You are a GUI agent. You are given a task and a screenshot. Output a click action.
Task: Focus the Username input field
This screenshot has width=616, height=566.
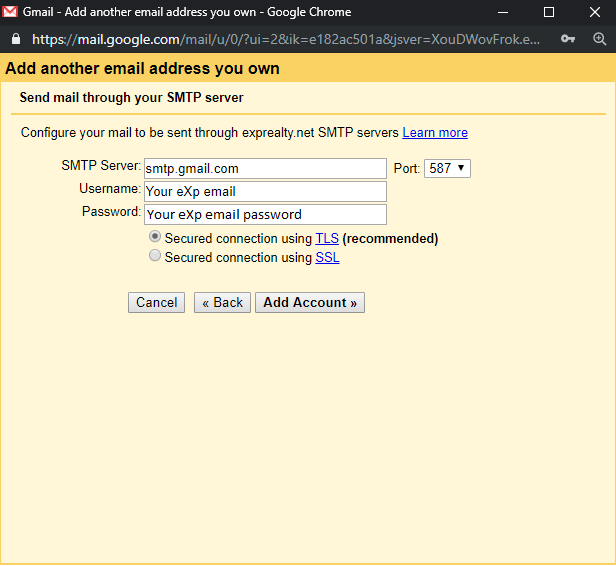pyautogui.click(x=266, y=192)
